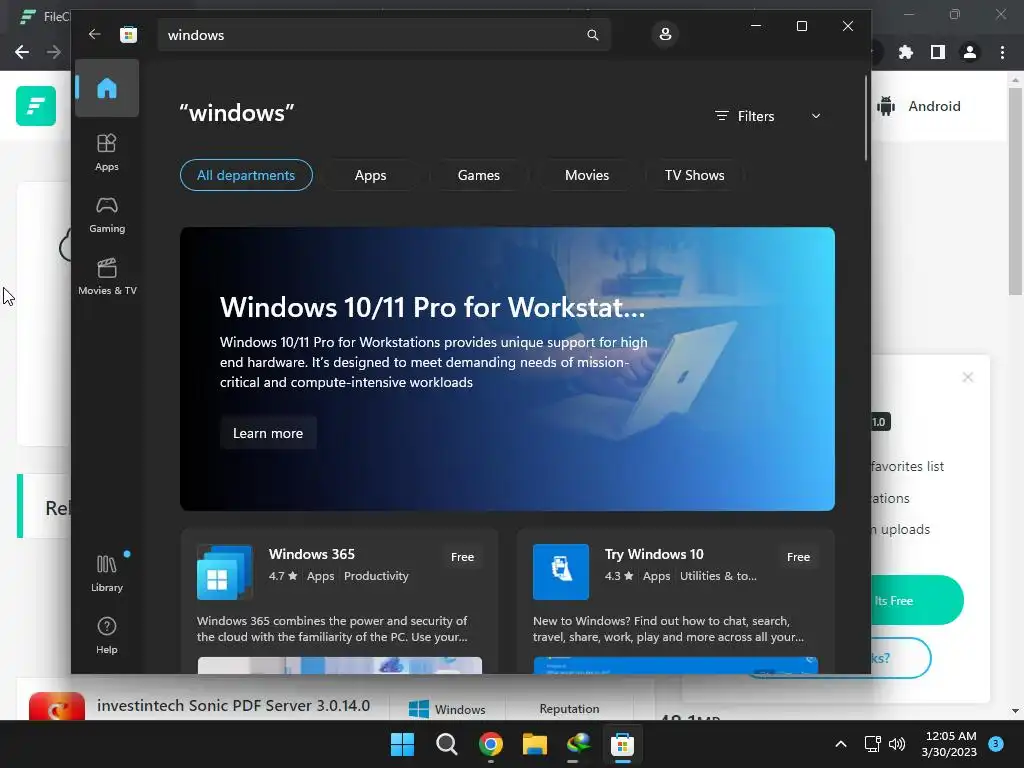Open the Library in sidebar

[106, 573]
